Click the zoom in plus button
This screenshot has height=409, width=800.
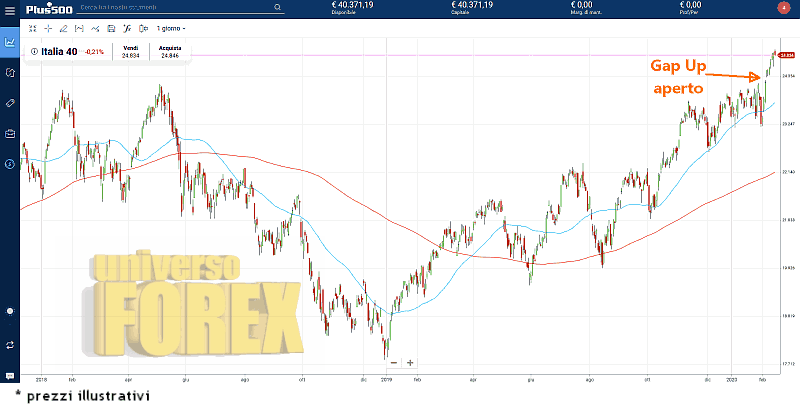[x=410, y=362]
